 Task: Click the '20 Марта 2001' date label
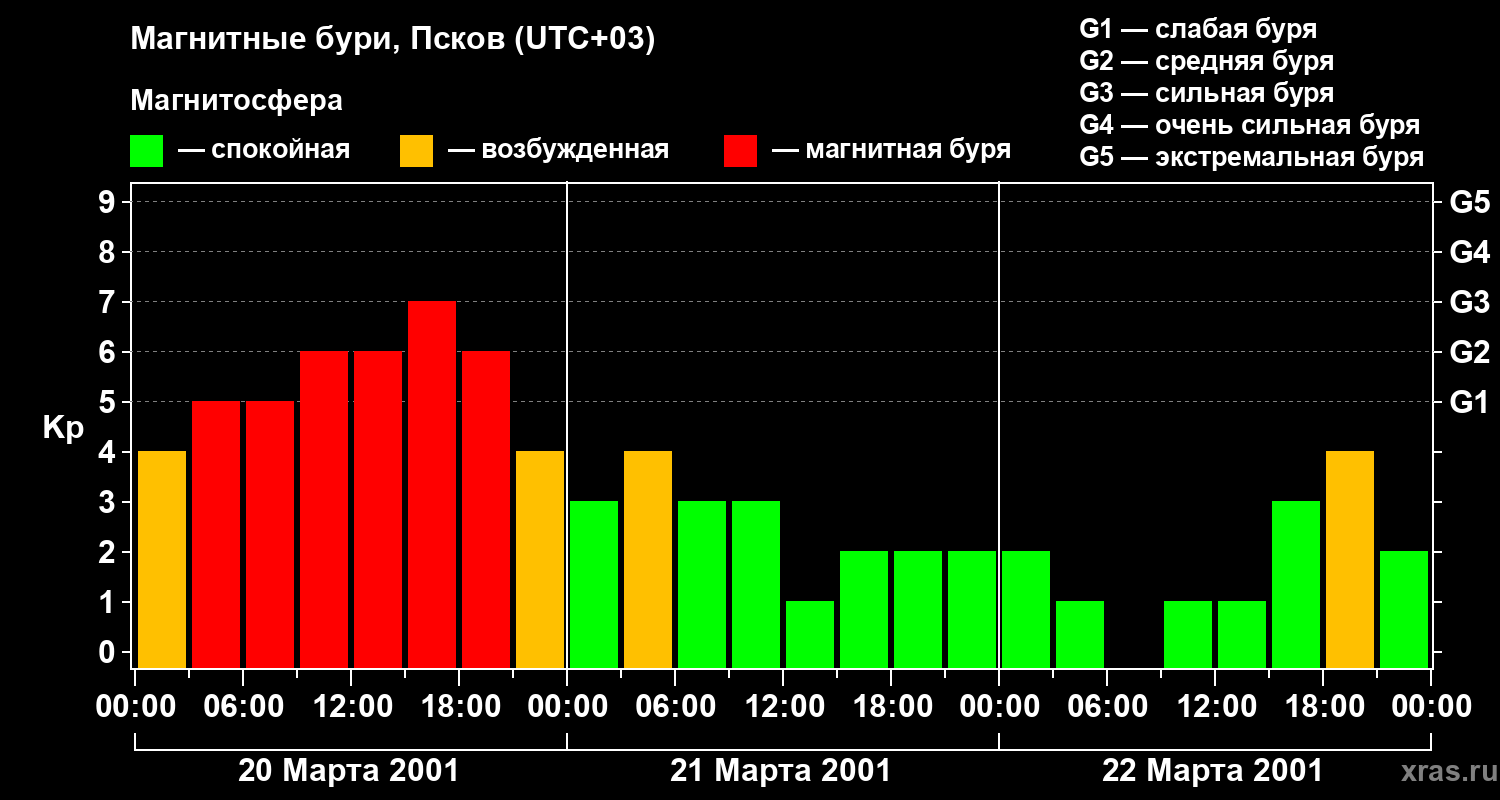pos(348,771)
